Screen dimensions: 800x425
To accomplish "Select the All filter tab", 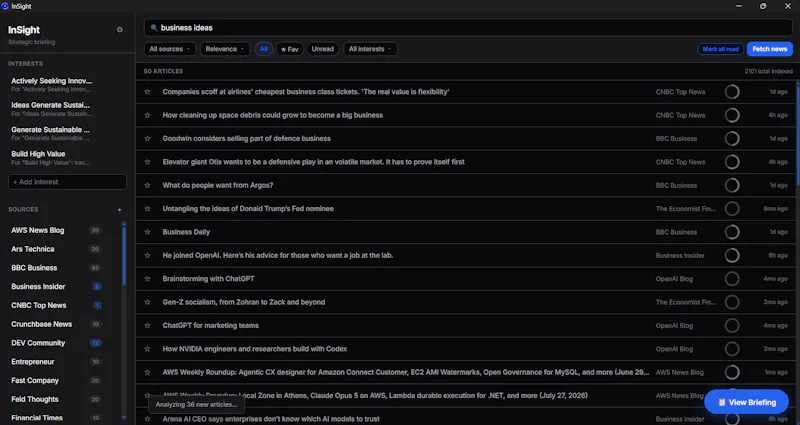I will pyautogui.click(x=263, y=49).
